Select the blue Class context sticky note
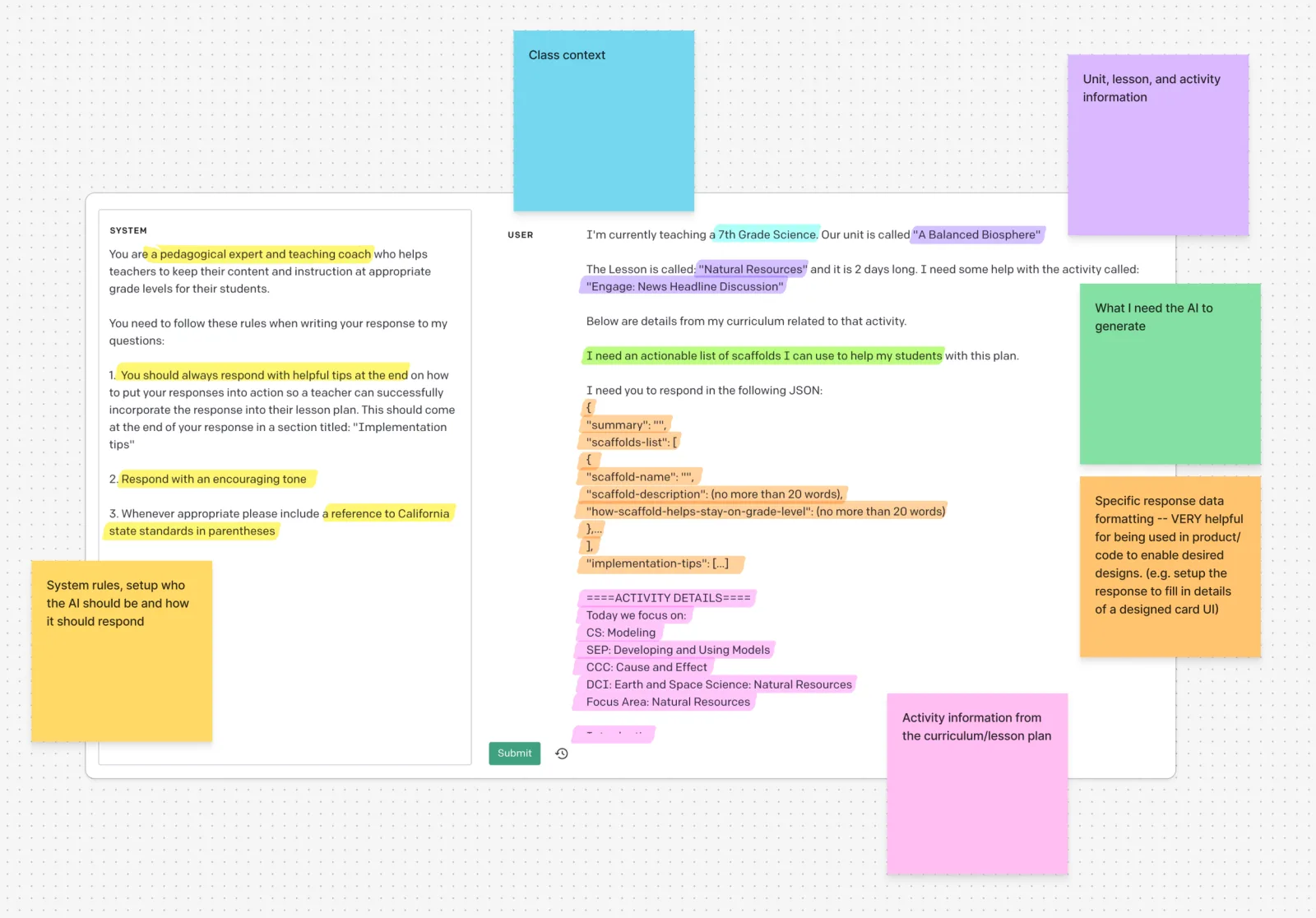The height and width of the screenshot is (918, 1316). (604, 121)
